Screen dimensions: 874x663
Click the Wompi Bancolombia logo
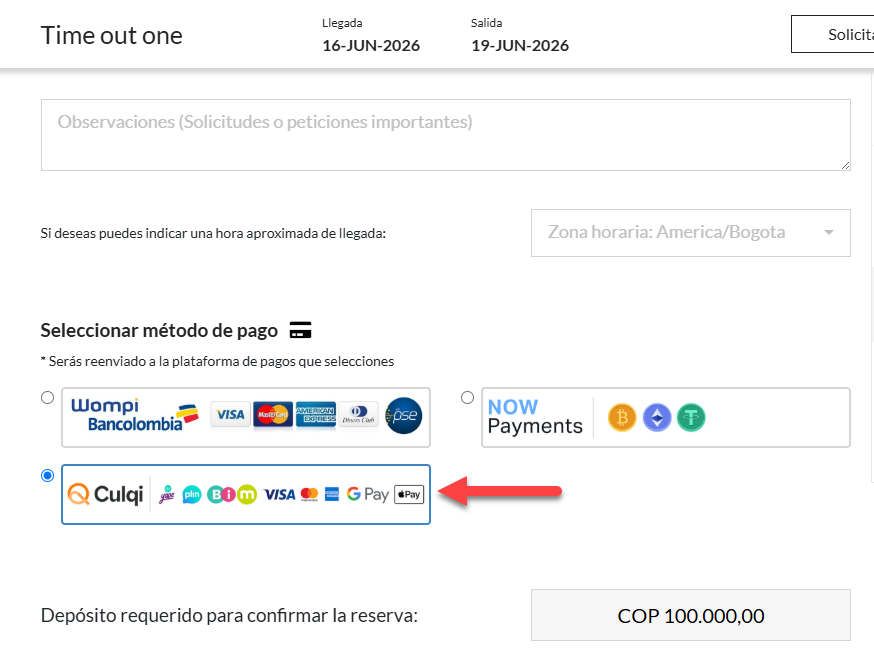click(x=134, y=415)
